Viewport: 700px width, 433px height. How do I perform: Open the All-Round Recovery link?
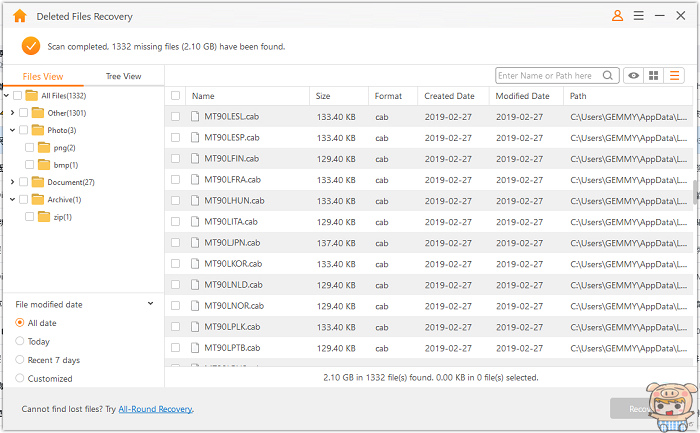[x=155, y=409]
